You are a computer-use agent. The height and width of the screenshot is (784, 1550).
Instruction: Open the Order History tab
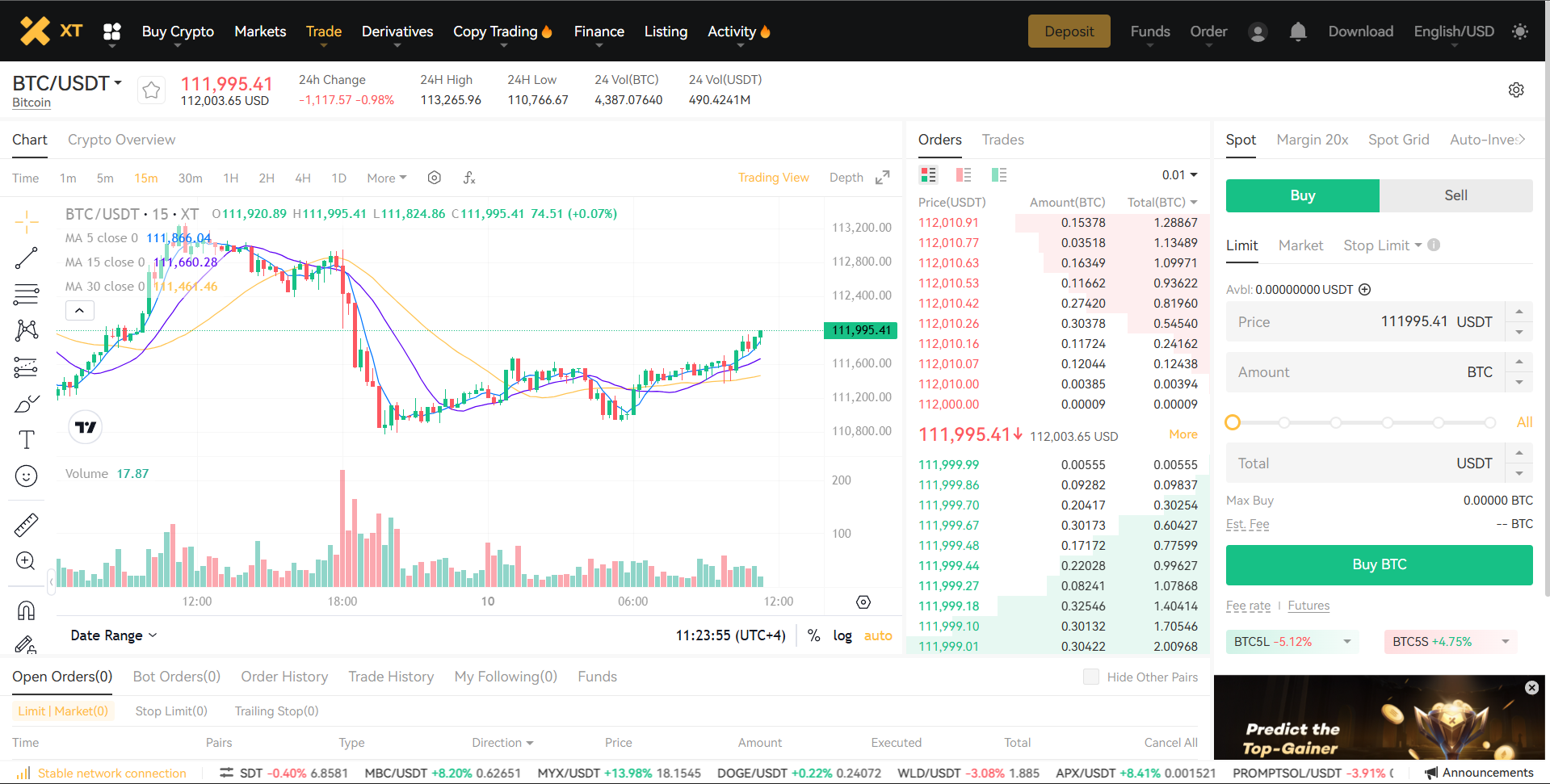coord(284,677)
